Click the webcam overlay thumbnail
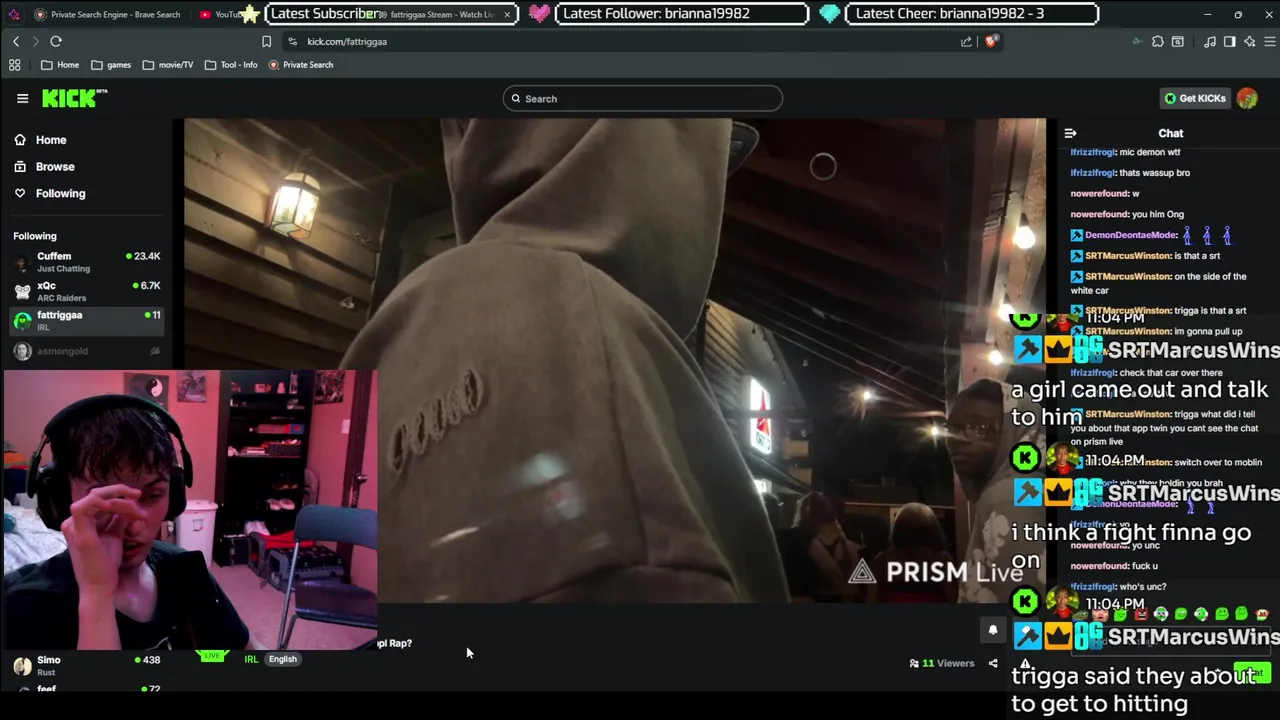The width and height of the screenshot is (1280, 720). 189,510
